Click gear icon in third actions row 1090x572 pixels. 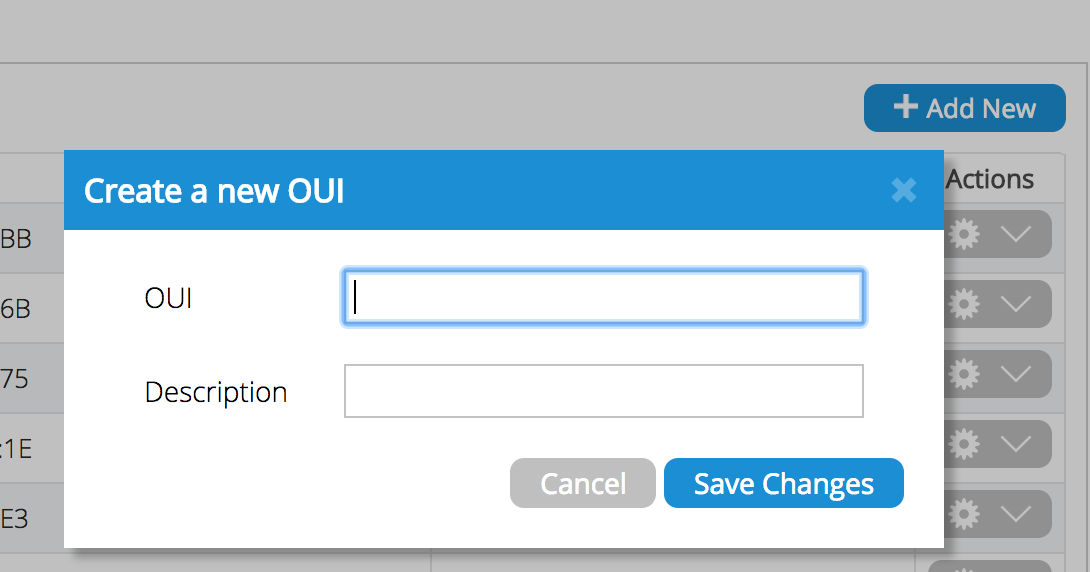pos(963,374)
